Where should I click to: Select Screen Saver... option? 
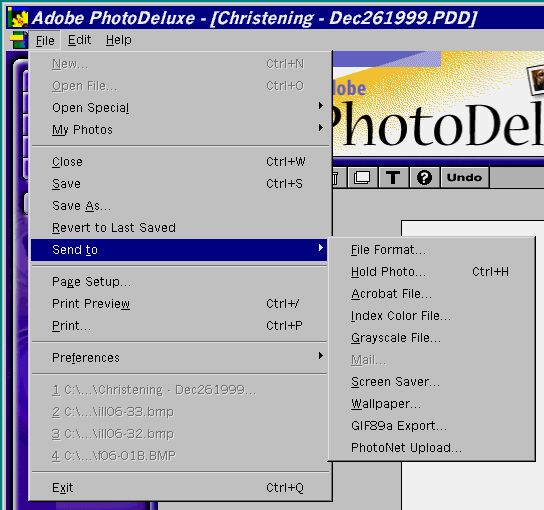tap(431, 382)
